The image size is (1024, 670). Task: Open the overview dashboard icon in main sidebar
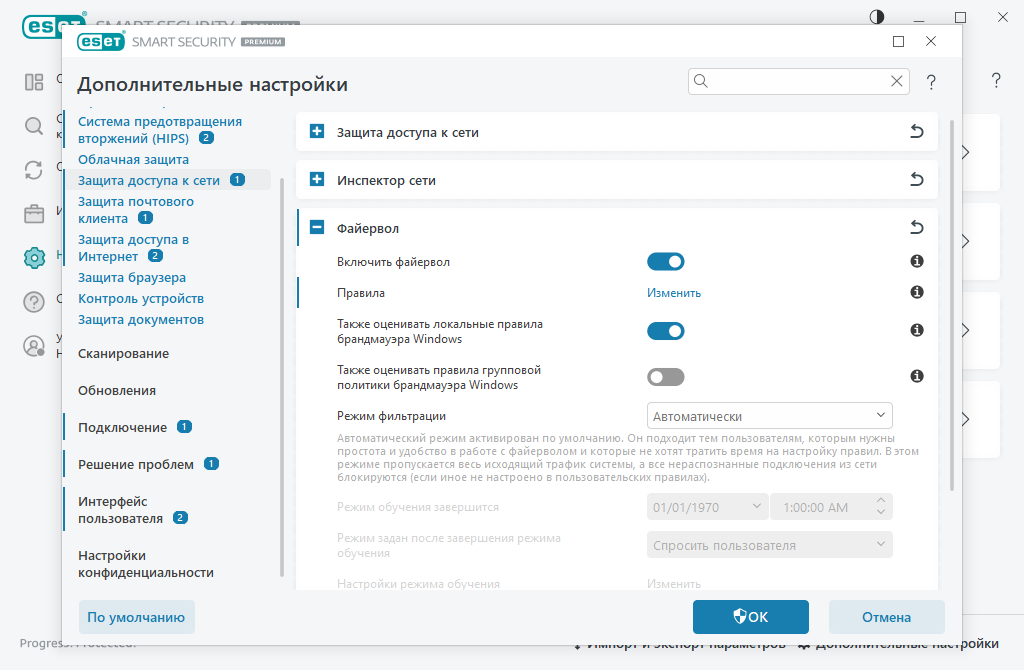(x=34, y=82)
